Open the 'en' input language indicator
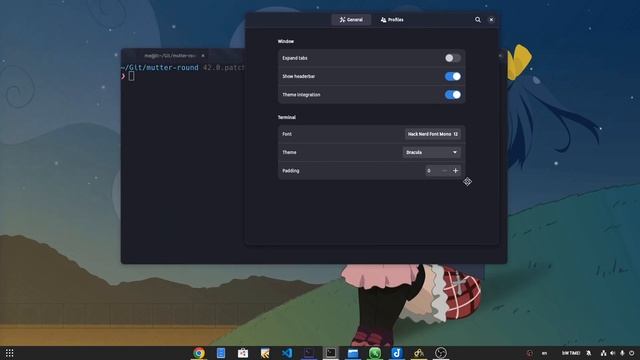The image size is (640, 360). click(x=544, y=353)
